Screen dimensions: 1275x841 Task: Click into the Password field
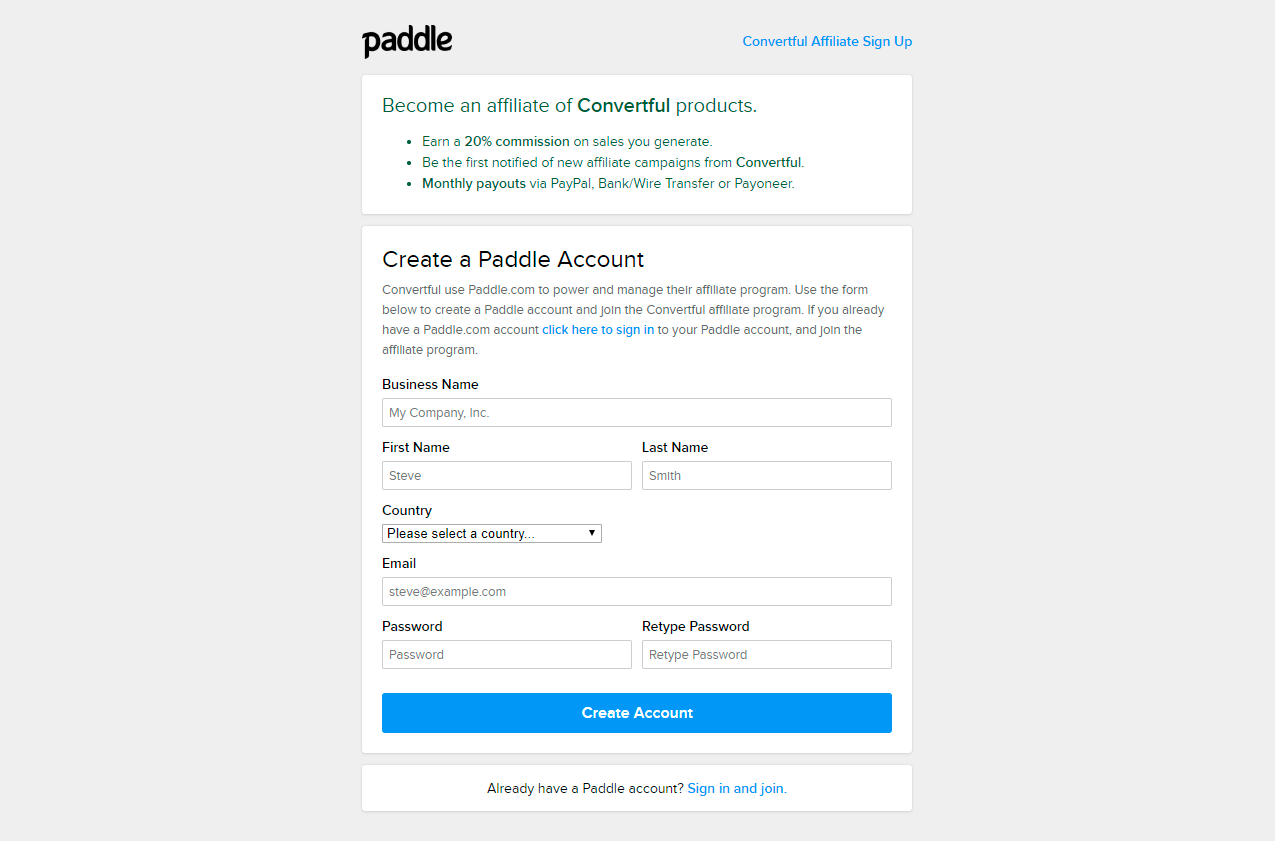507,655
